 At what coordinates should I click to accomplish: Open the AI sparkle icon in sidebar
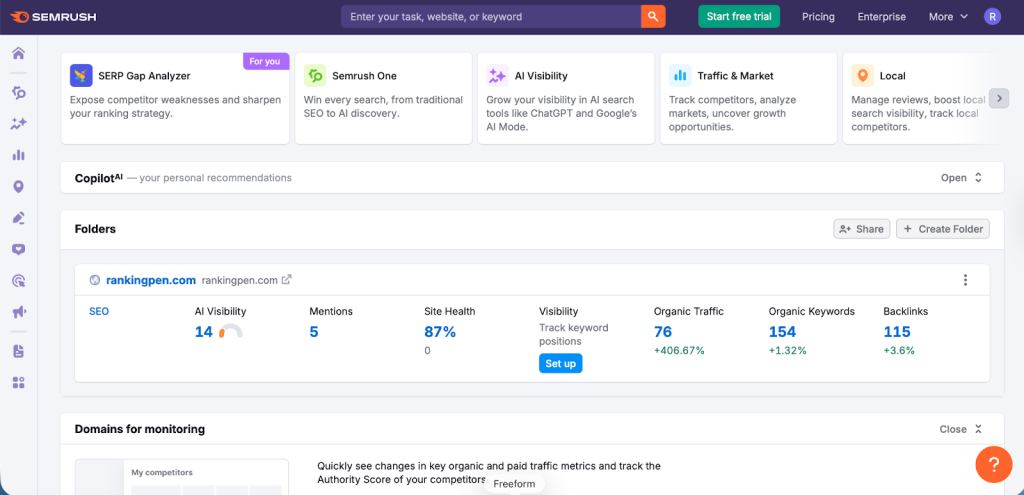[18, 124]
